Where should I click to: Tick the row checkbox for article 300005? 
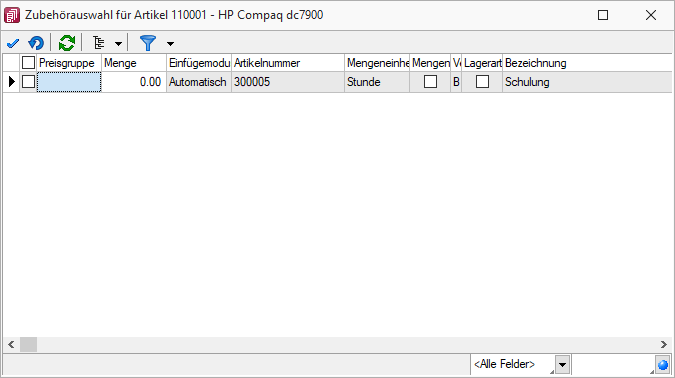click(28, 82)
